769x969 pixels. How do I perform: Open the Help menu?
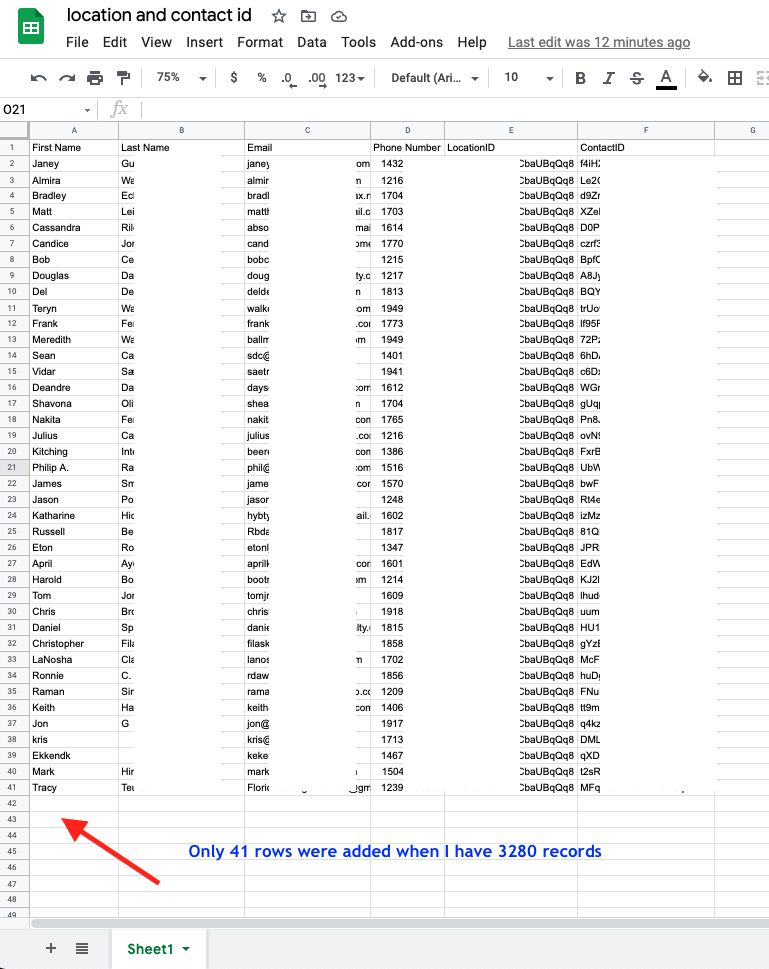pyautogui.click(x=472, y=42)
